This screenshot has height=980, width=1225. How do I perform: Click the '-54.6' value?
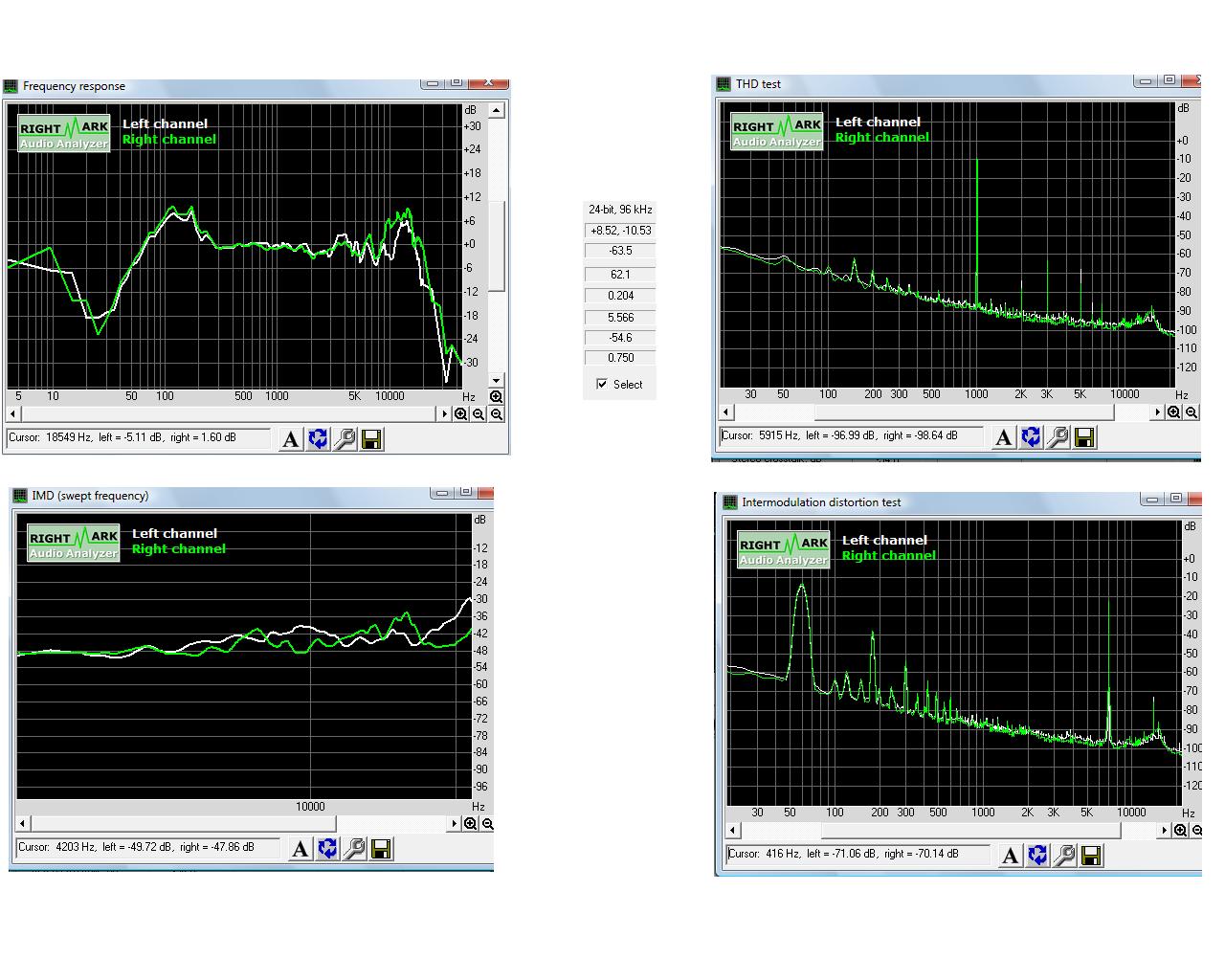click(x=620, y=338)
